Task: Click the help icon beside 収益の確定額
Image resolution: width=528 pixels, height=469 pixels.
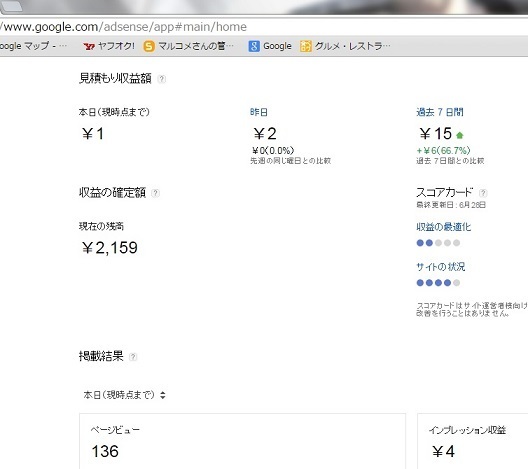Action: 155,193
